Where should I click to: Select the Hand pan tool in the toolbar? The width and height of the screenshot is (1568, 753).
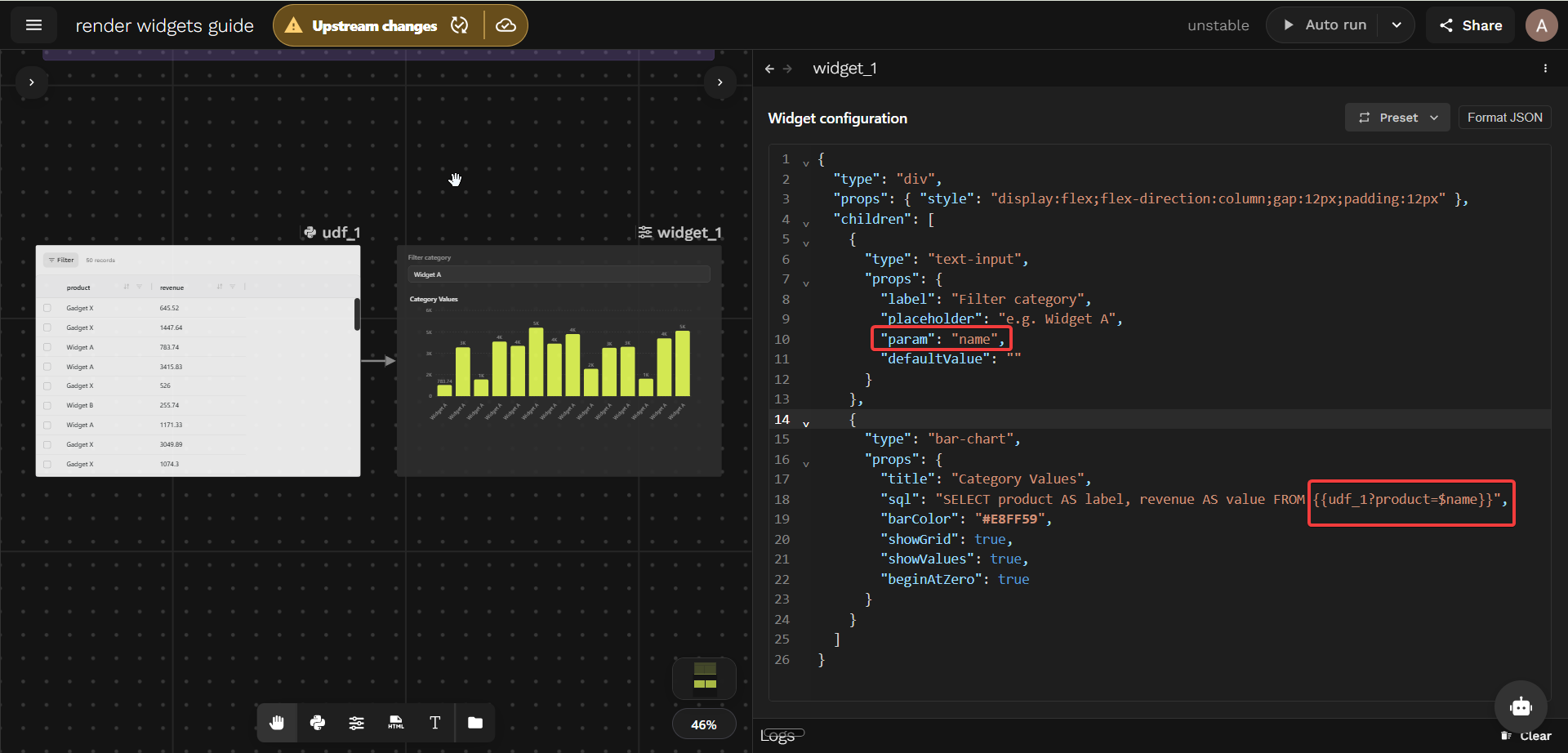tap(277, 723)
